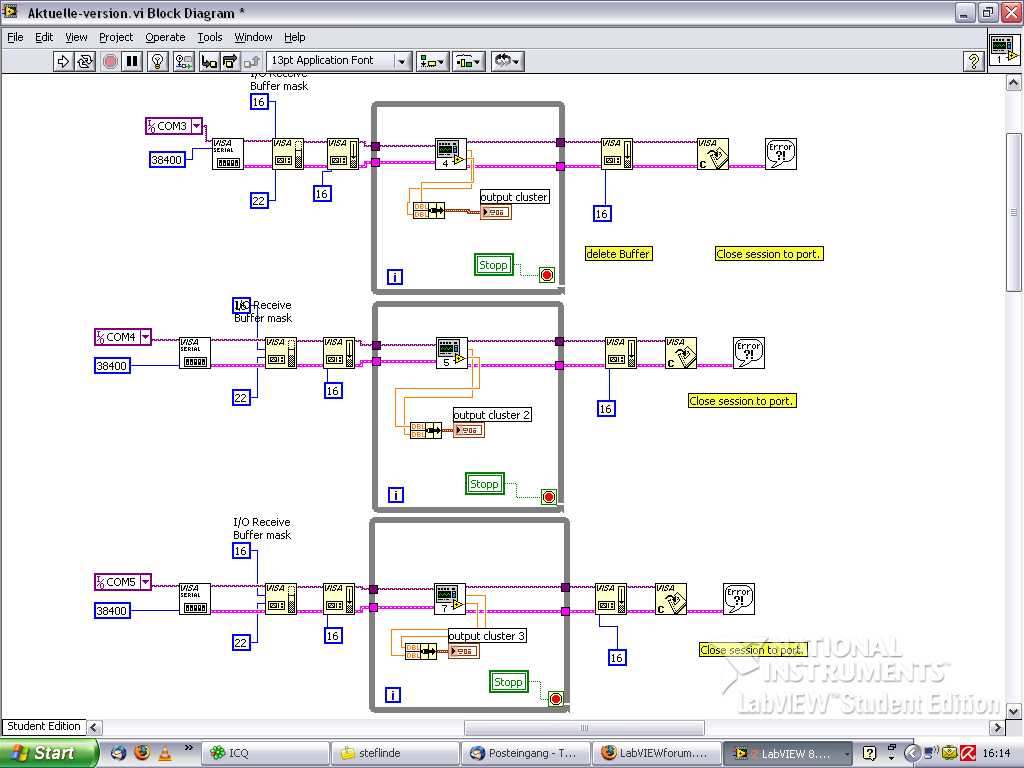Image resolution: width=1024 pixels, height=768 pixels.
Task: Click the output cluster 3 indicator terminal
Action: click(464, 651)
